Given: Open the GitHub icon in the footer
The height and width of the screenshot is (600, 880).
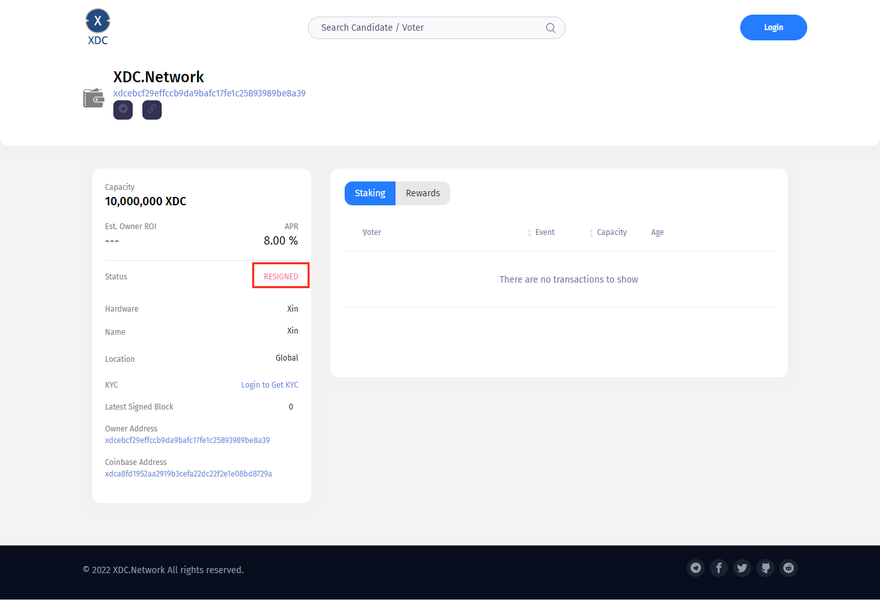Looking at the screenshot, I should coord(766,568).
